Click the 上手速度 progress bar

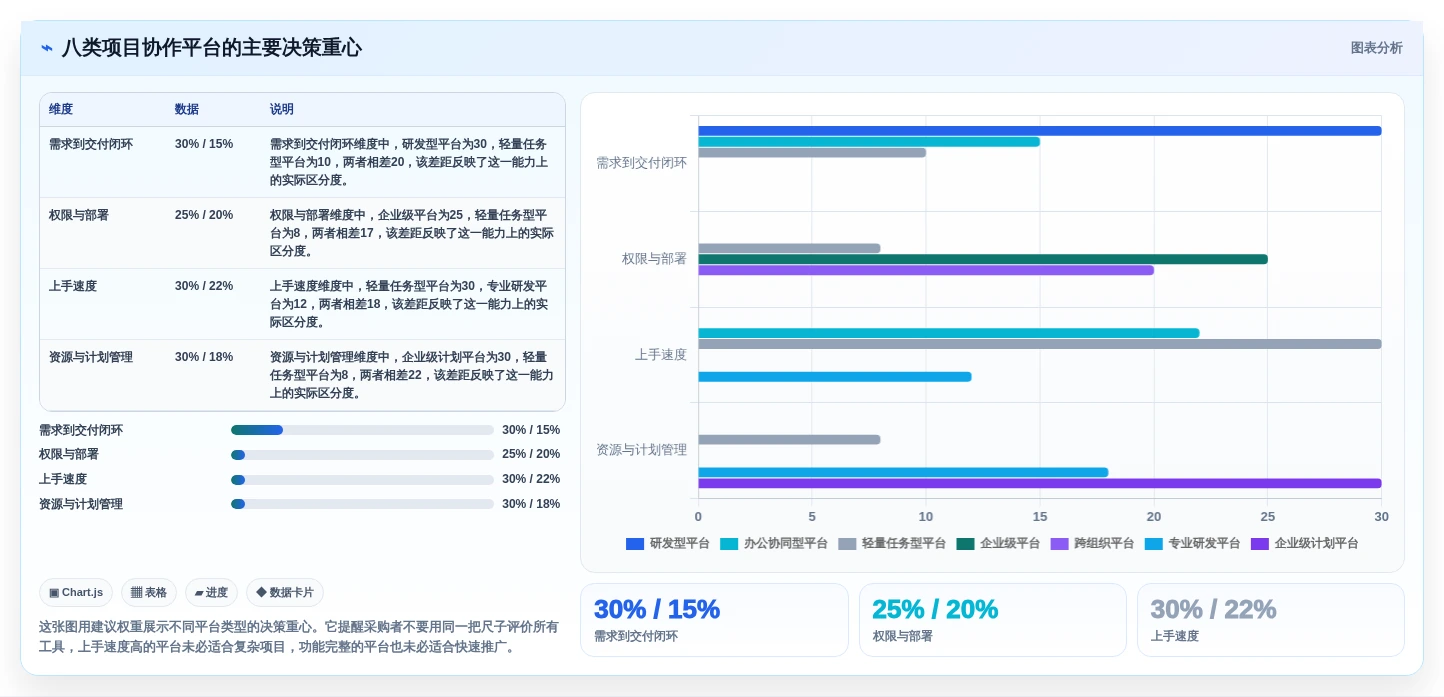click(362, 480)
